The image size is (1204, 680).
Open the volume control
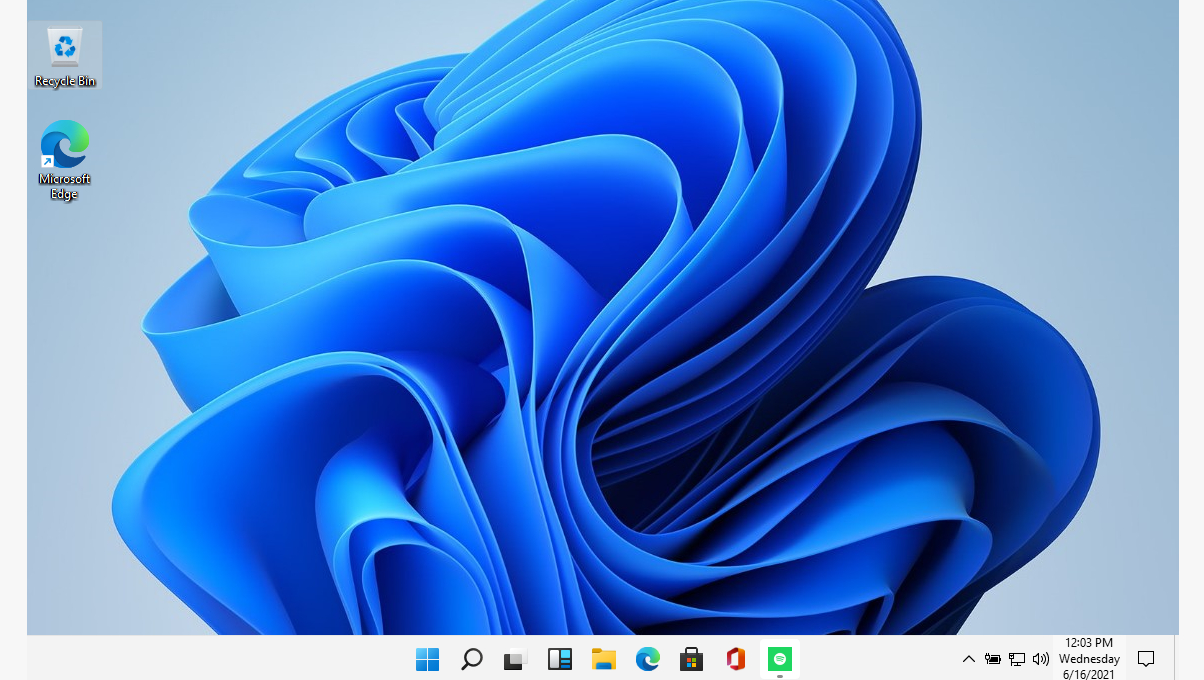1041,659
